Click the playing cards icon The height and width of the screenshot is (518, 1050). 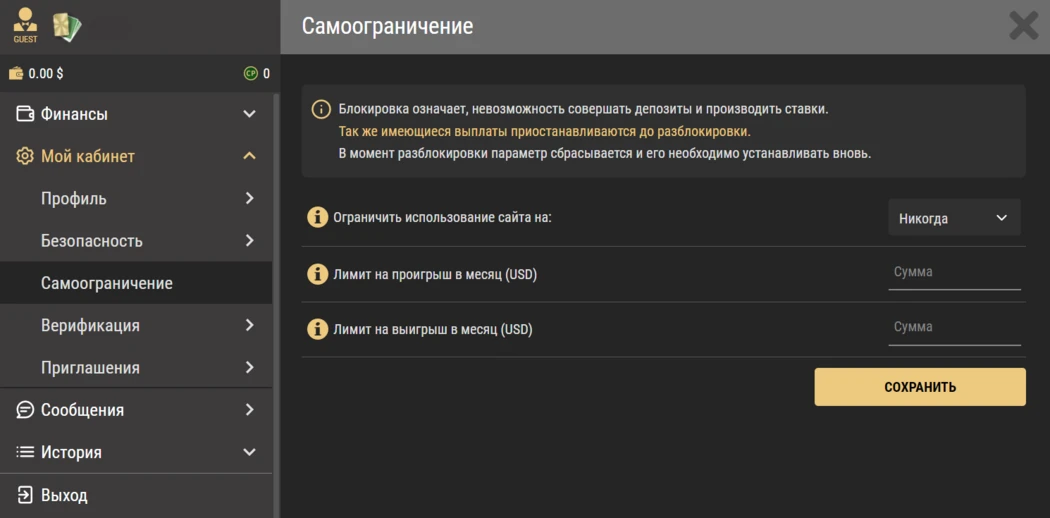pyautogui.click(x=67, y=27)
